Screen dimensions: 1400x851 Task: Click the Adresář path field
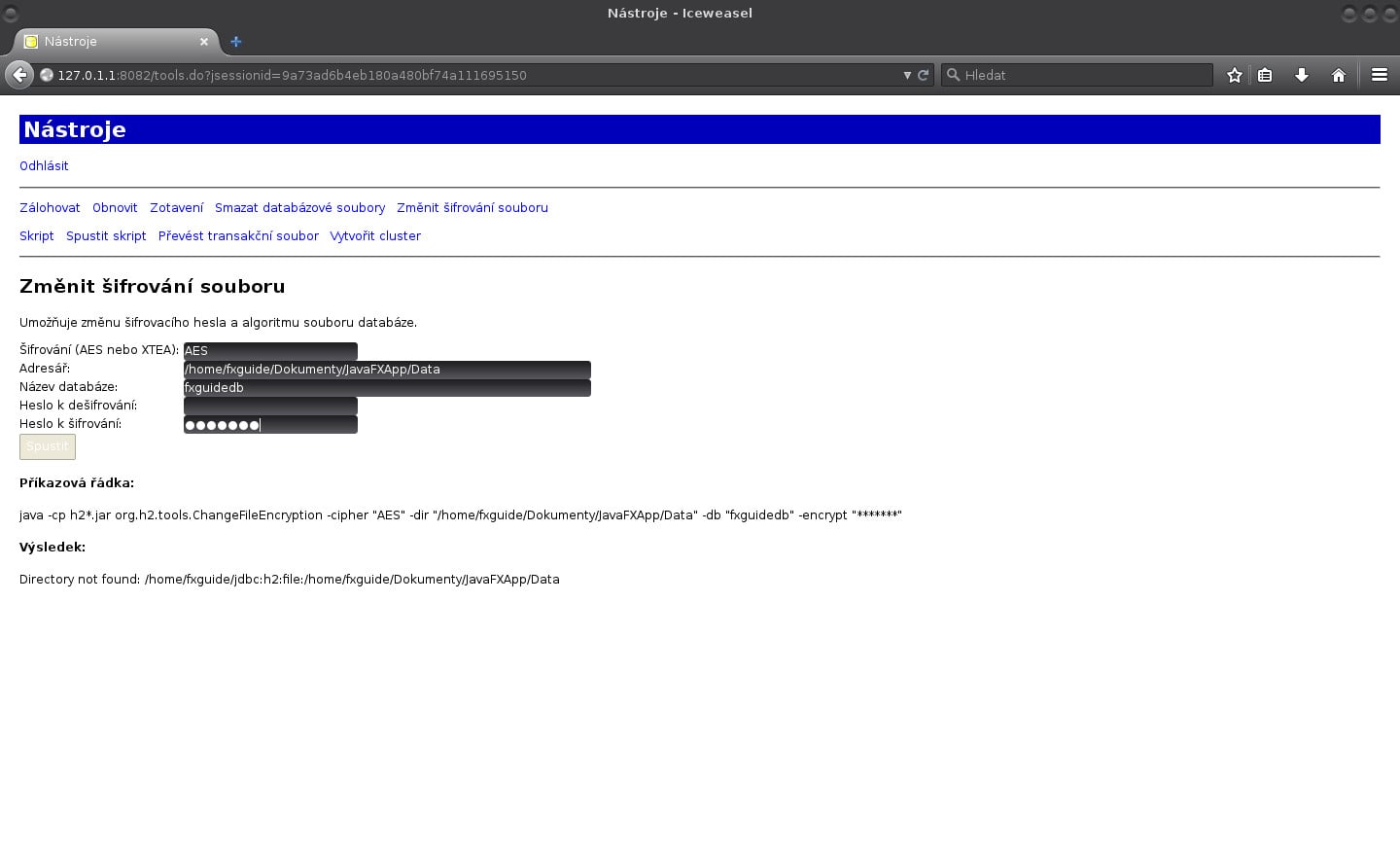(386, 370)
